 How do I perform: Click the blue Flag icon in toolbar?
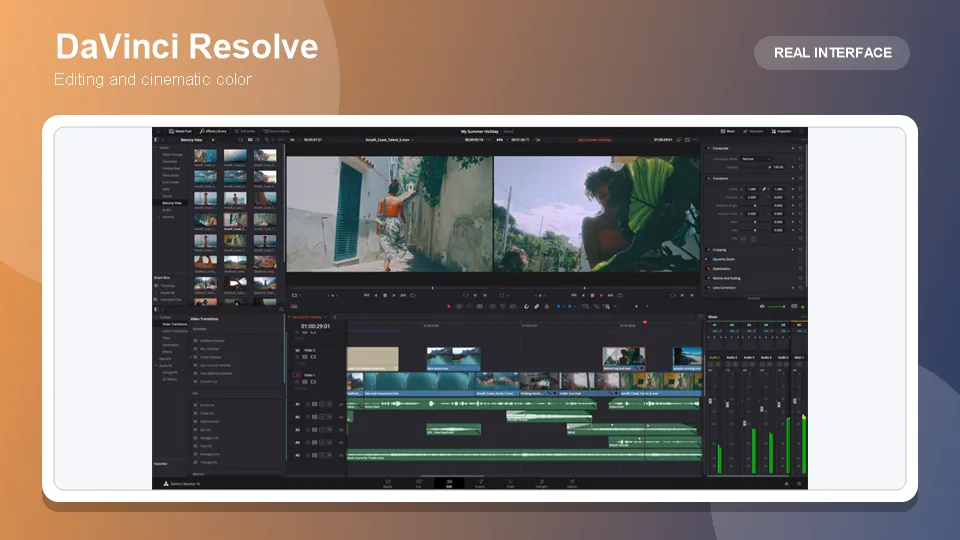click(558, 306)
